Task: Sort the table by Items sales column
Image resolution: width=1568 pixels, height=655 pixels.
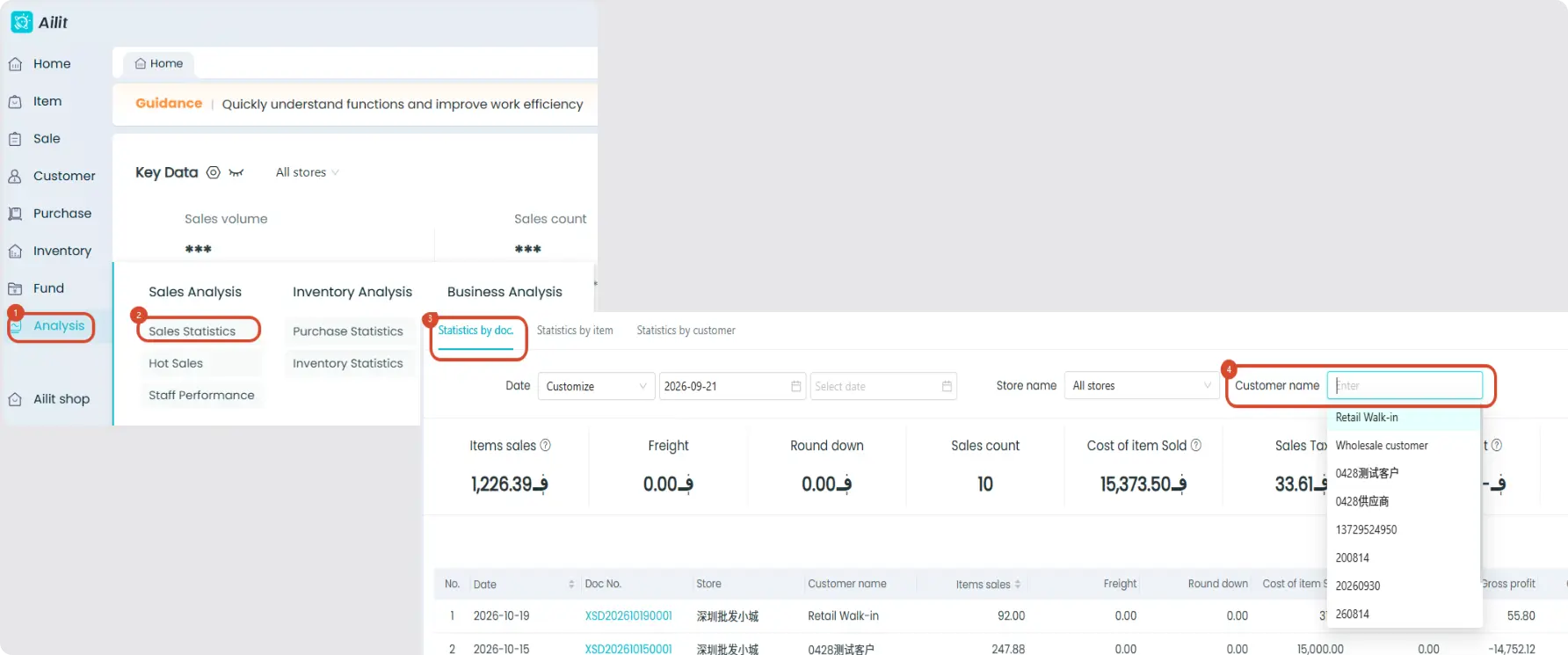Action: (1018, 585)
